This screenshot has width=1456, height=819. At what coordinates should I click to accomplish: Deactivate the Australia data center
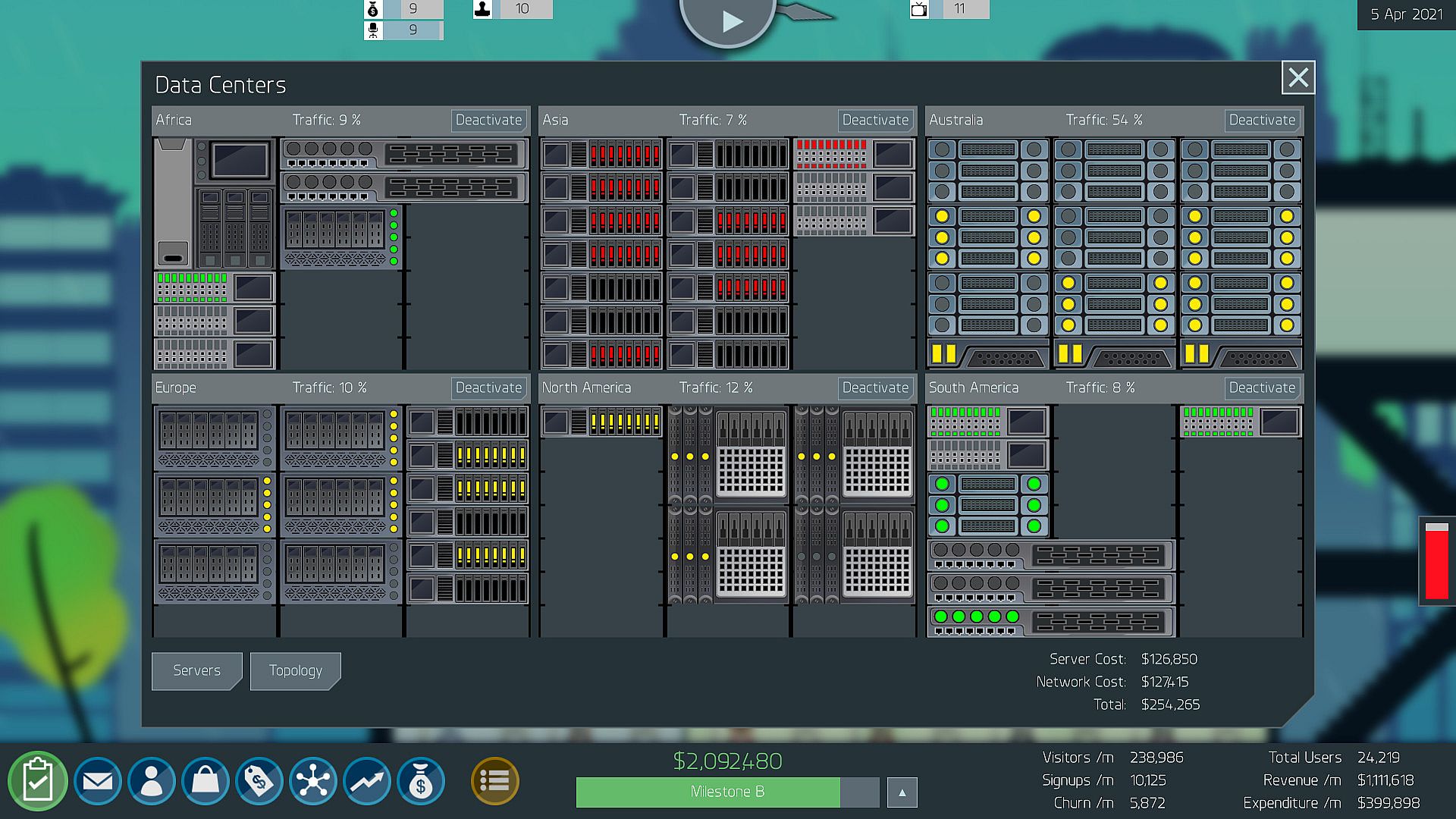[1262, 120]
